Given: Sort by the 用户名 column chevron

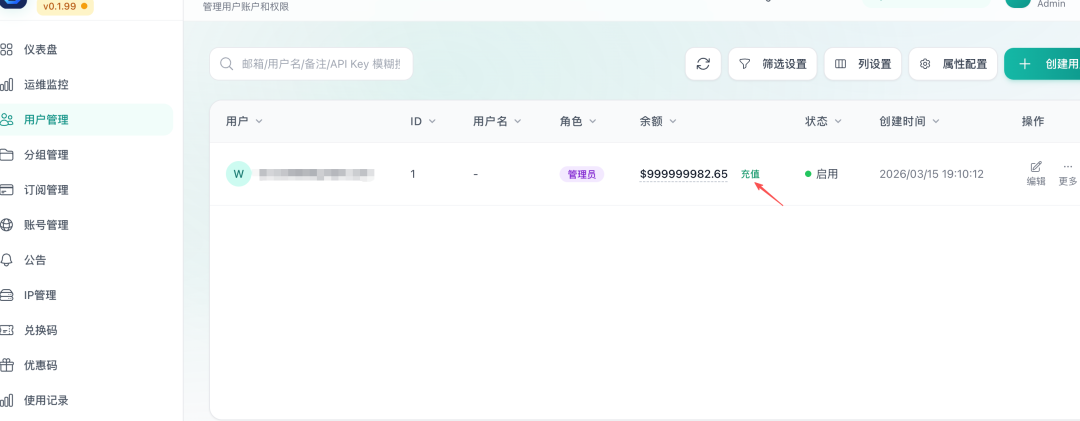Looking at the screenshot, I should 517,121.
